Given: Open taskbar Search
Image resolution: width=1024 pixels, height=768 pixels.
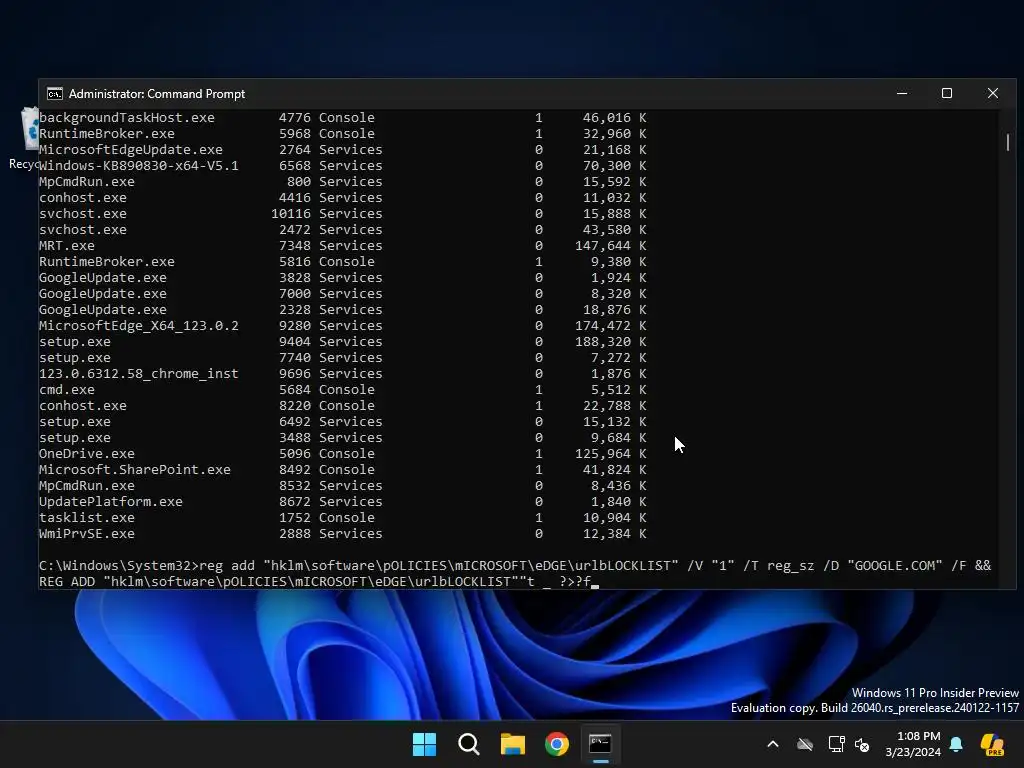Looking at the screenshot, I should (469, 744).
